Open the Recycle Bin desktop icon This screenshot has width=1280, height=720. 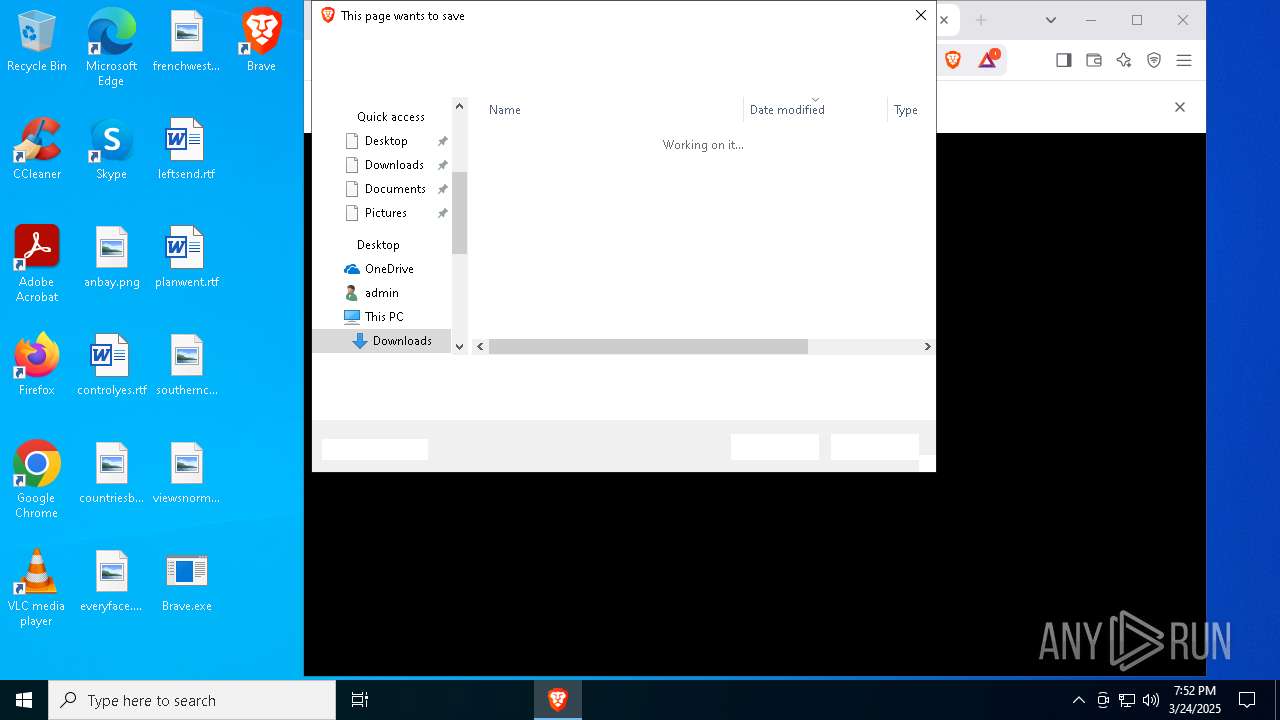pyautogui.click(x=37, y=41)
